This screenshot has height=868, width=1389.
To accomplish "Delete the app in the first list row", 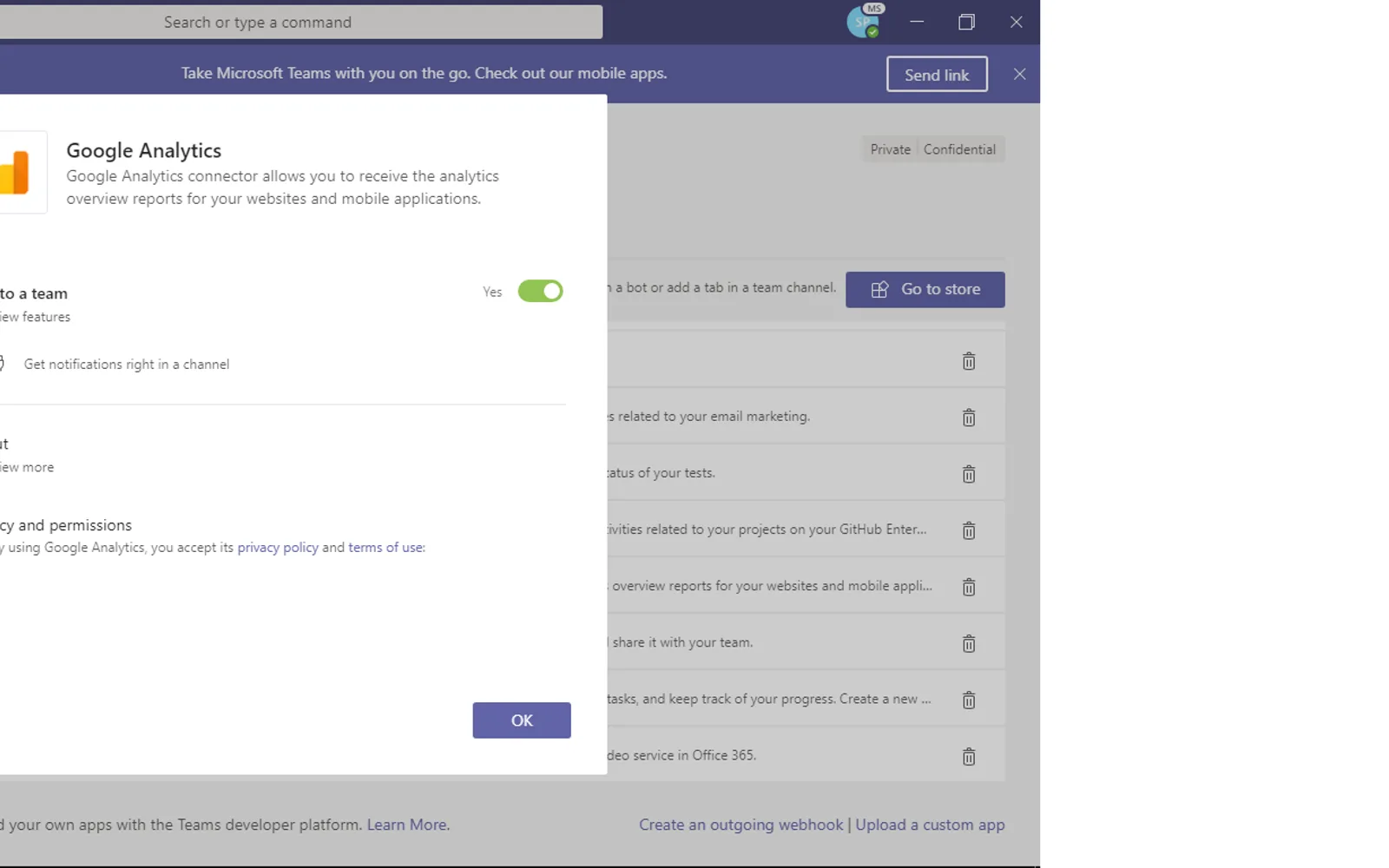I will tap(969, 361).
